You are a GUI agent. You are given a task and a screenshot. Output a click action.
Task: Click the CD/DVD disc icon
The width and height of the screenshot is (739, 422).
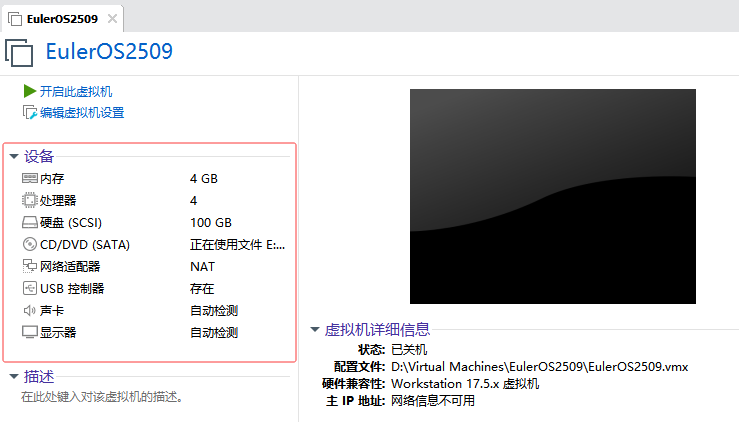pyautogui.click(x=29, y=244)
